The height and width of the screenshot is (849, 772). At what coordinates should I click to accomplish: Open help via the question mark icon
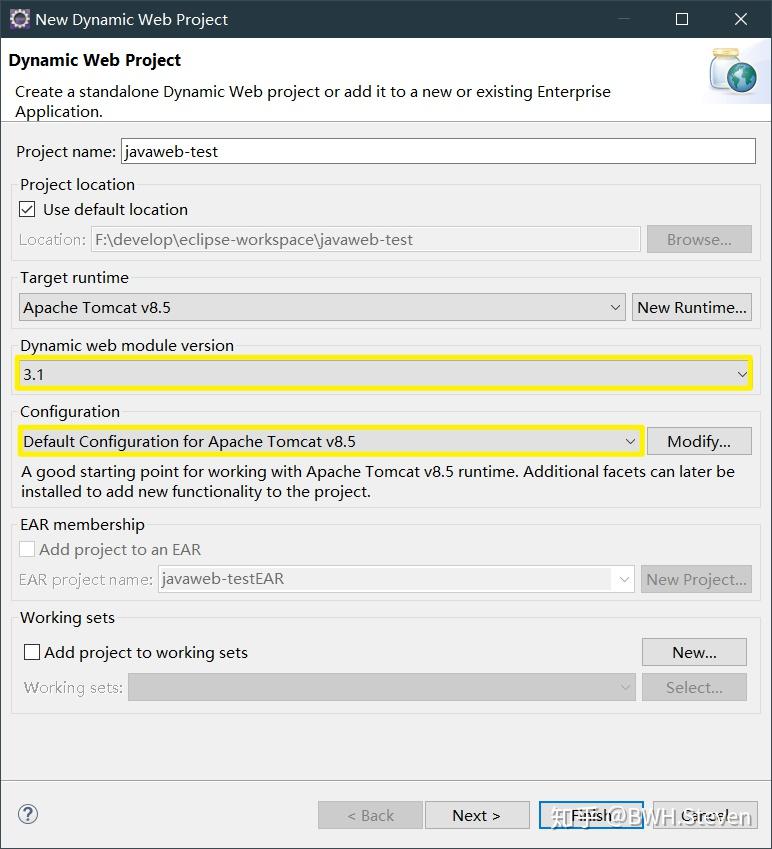(27, 814)
